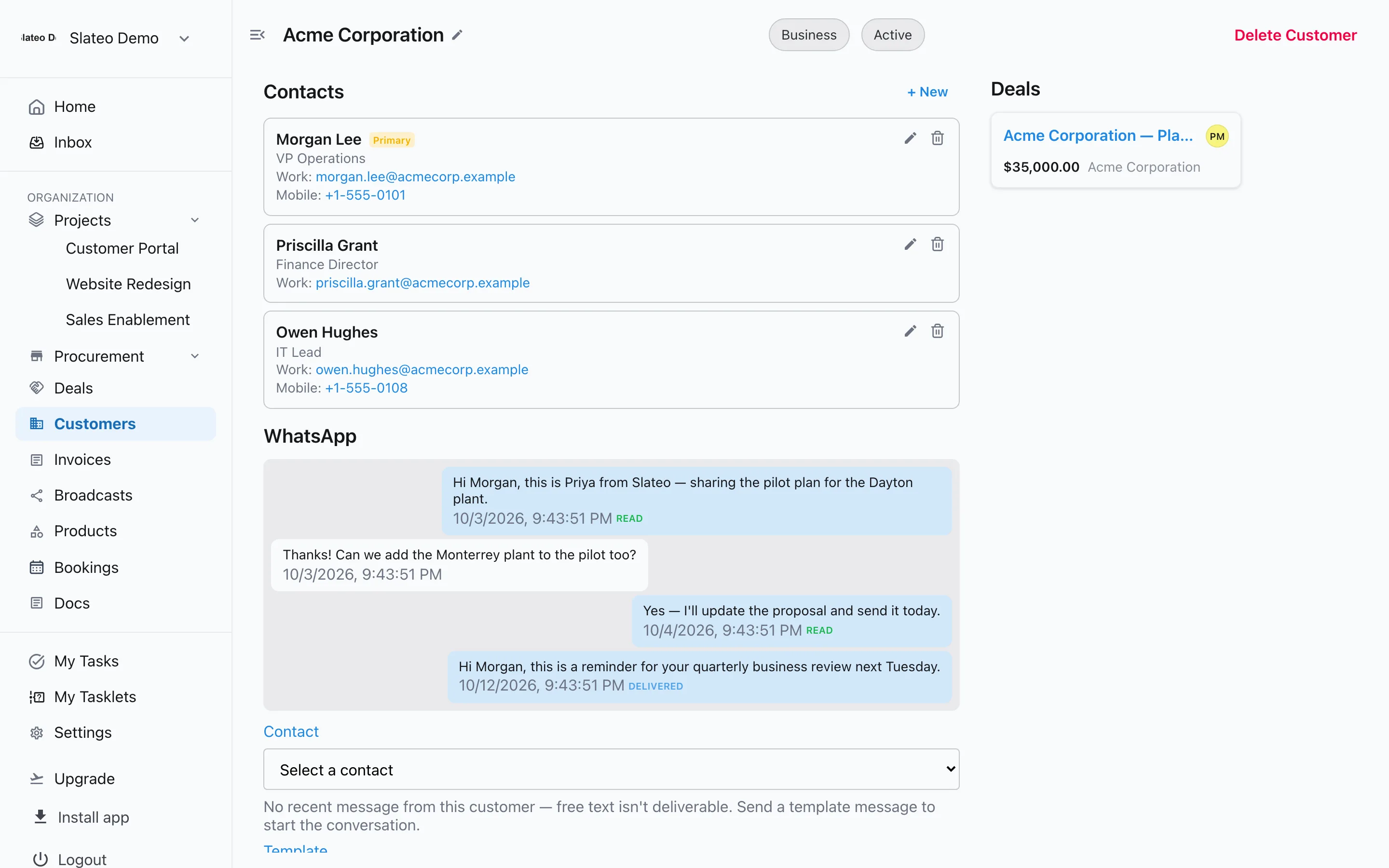Collapse the Projects section chevron
The width and height of the screenshot is (1389, 868).
click(195, 220)
